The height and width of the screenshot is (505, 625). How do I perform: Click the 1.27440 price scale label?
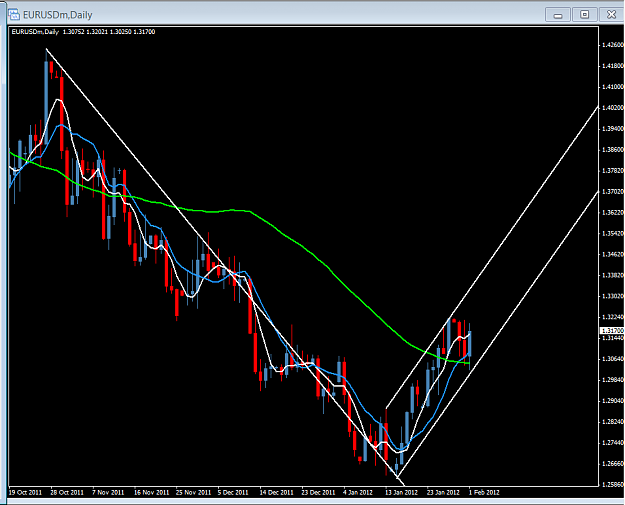[x=613, y=443]
